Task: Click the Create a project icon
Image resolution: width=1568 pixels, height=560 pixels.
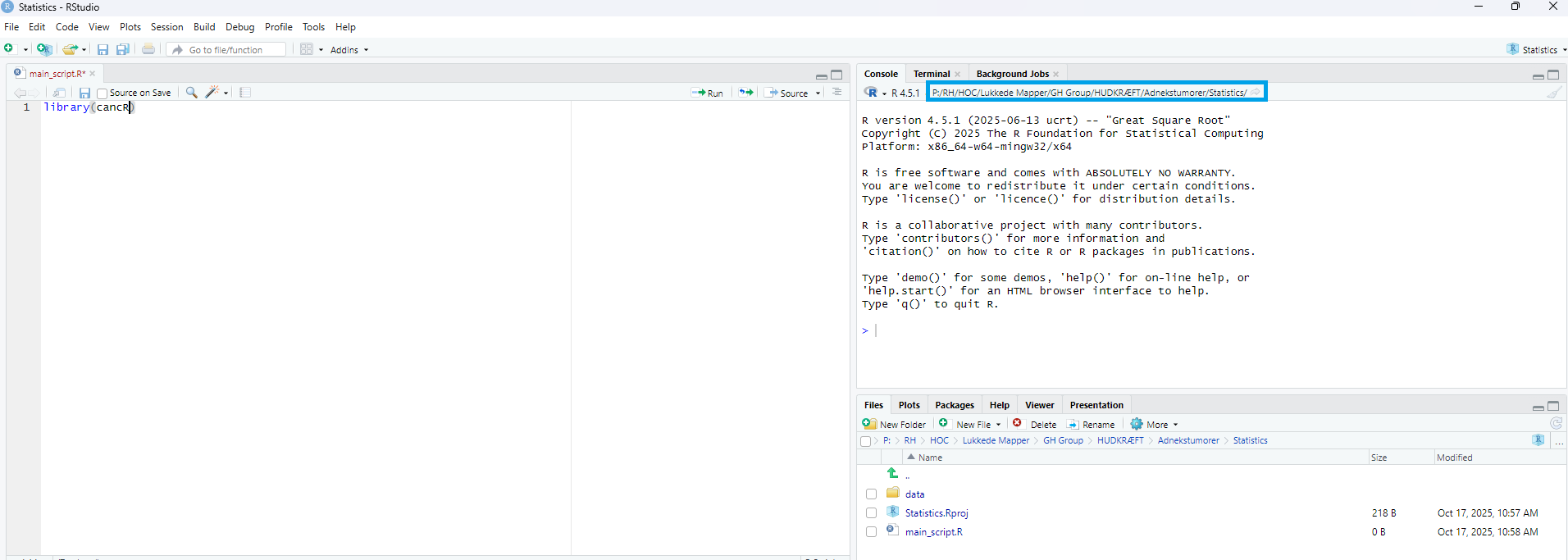Action: [x=44, y=49]
